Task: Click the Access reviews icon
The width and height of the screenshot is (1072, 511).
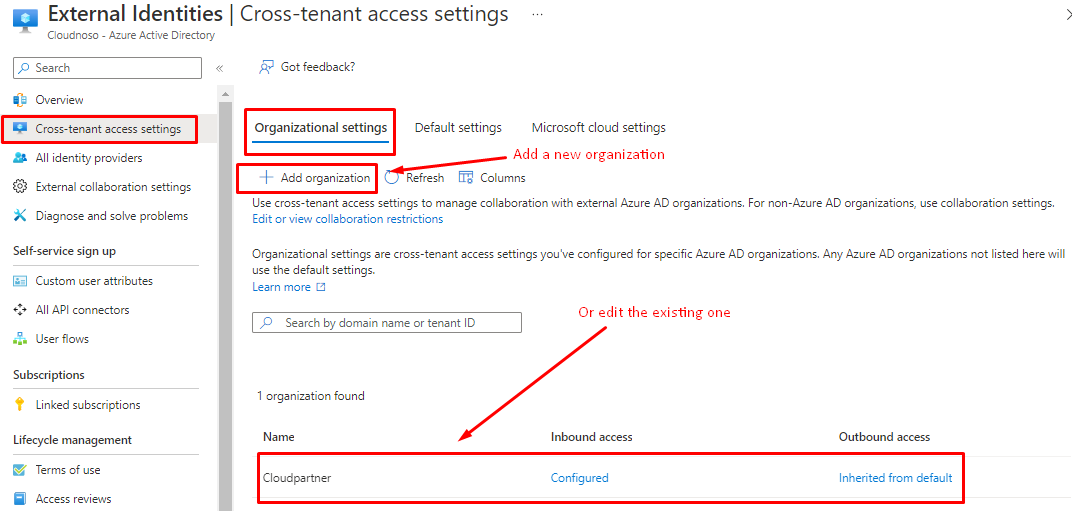Action: (20, 499)
